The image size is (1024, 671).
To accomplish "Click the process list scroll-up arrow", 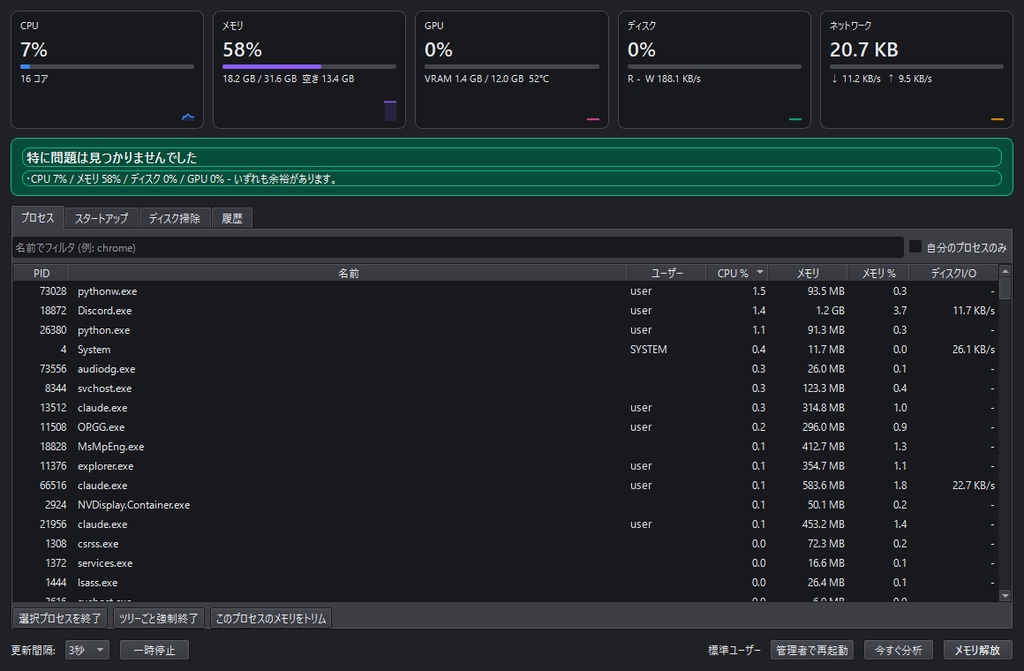I will click(1005, 271).
